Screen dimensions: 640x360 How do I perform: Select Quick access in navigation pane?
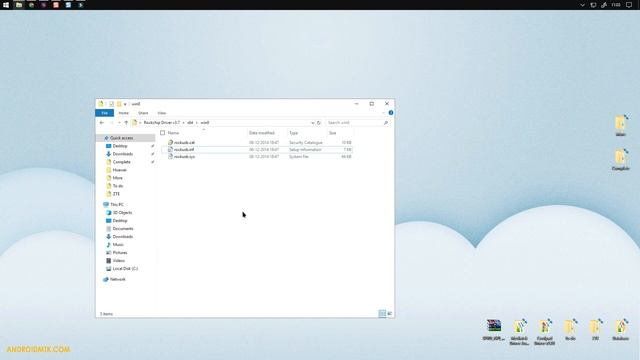(121, 138)
